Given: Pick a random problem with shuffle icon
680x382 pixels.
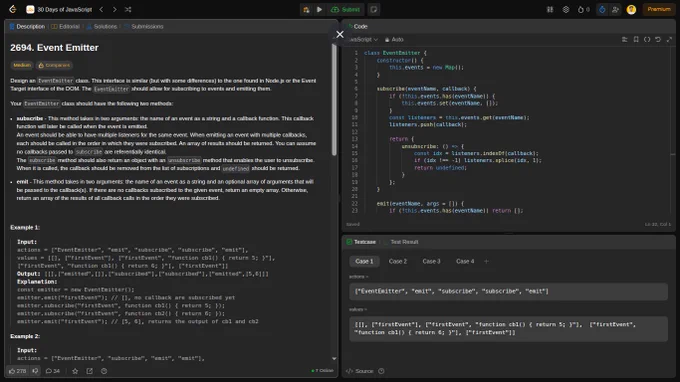Looking at the screenshot, I should (128, 9).
